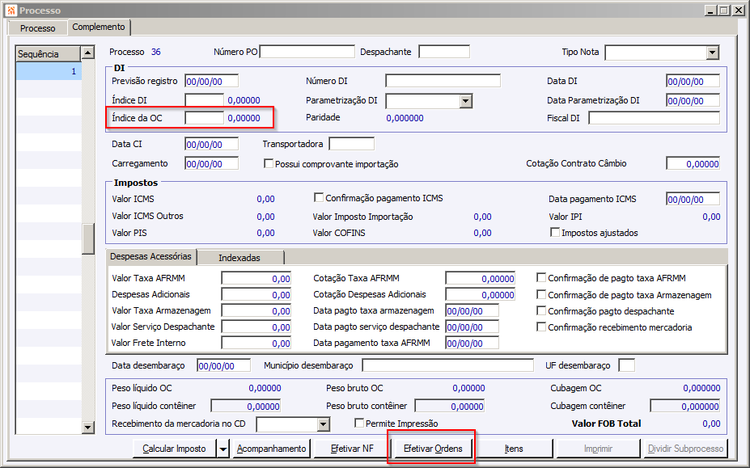Open the Tipo Nota dropdown

(712, 52)
